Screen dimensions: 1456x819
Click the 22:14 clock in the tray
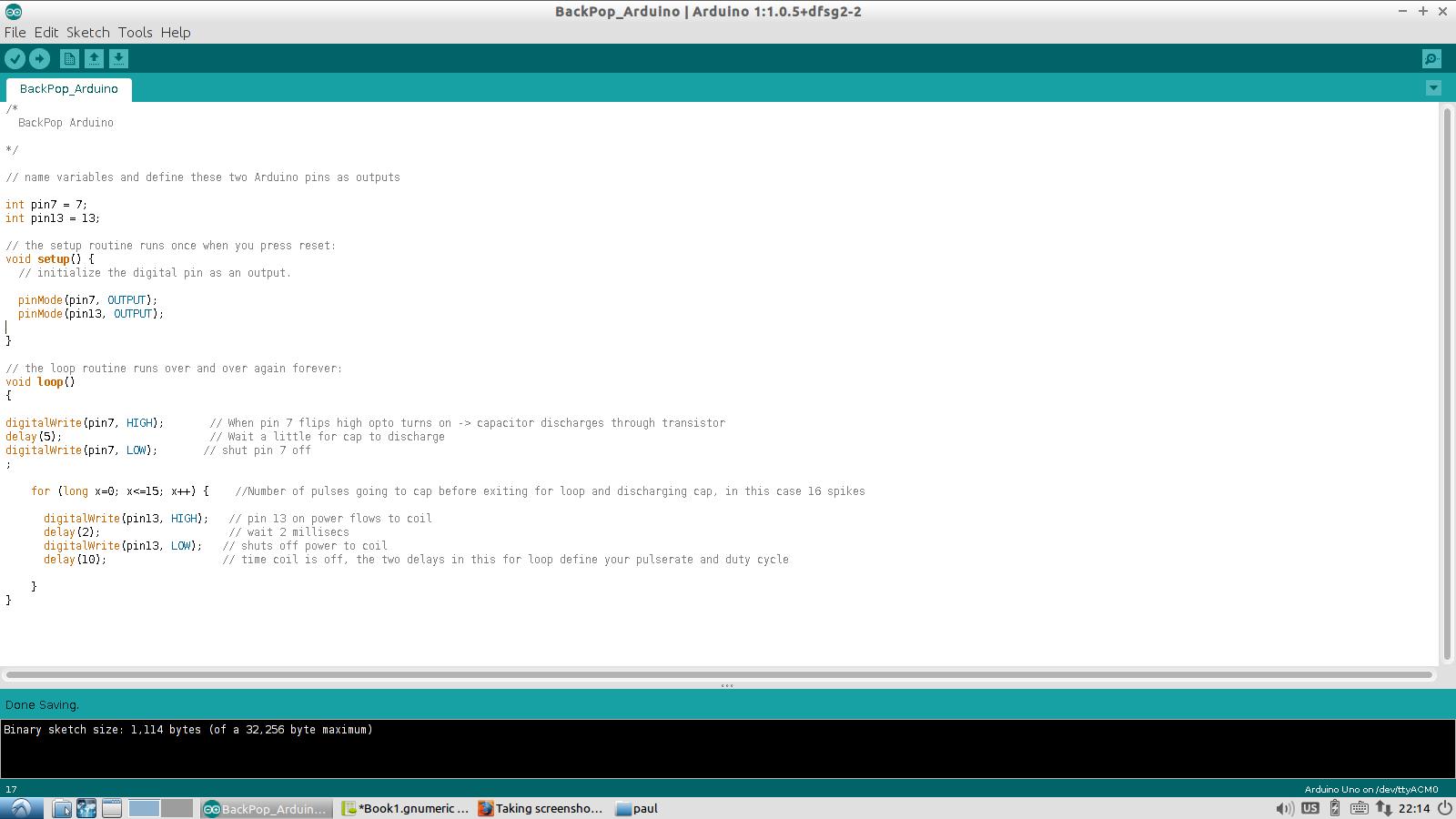[x=1413, y=808]
